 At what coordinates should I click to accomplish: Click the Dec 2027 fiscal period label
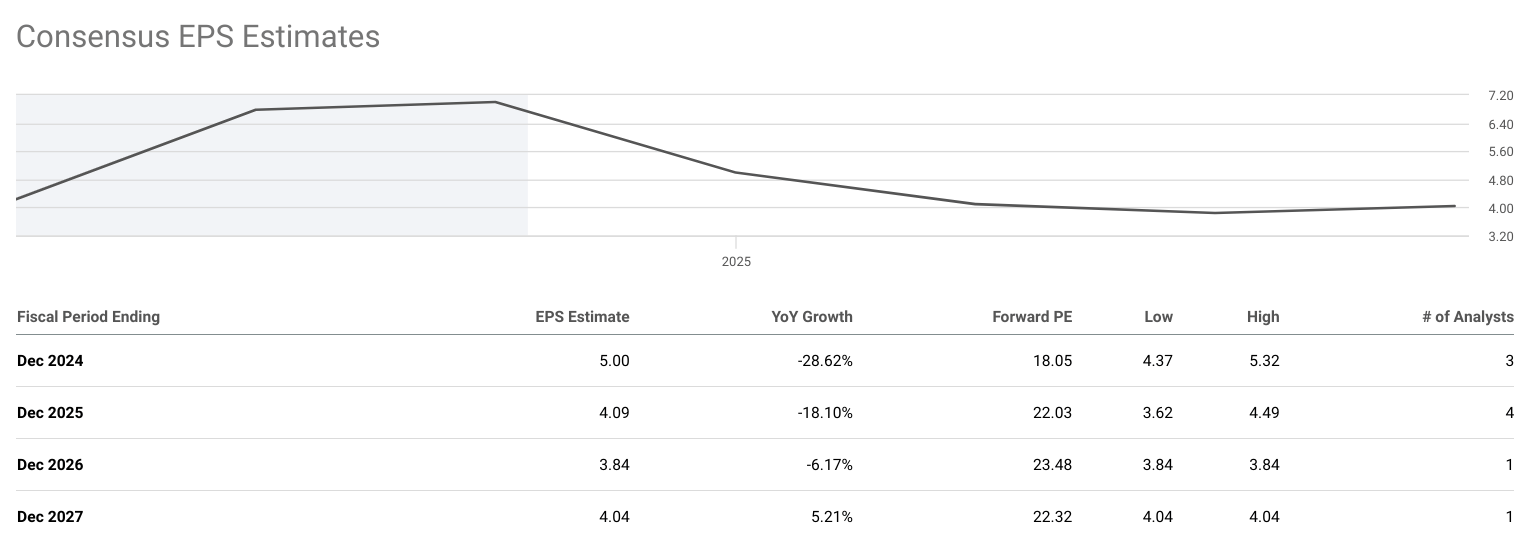tap(50, 517)
